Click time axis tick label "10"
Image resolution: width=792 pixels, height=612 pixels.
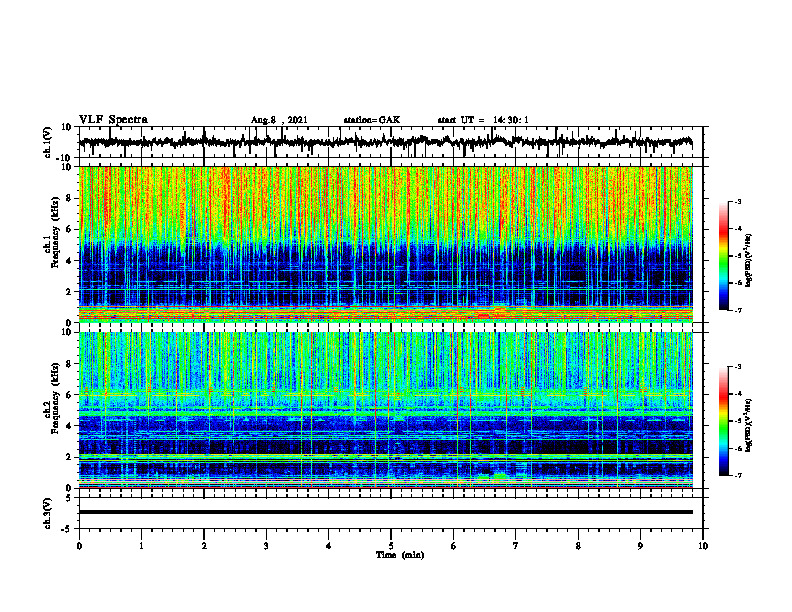[x=703, y=546]
